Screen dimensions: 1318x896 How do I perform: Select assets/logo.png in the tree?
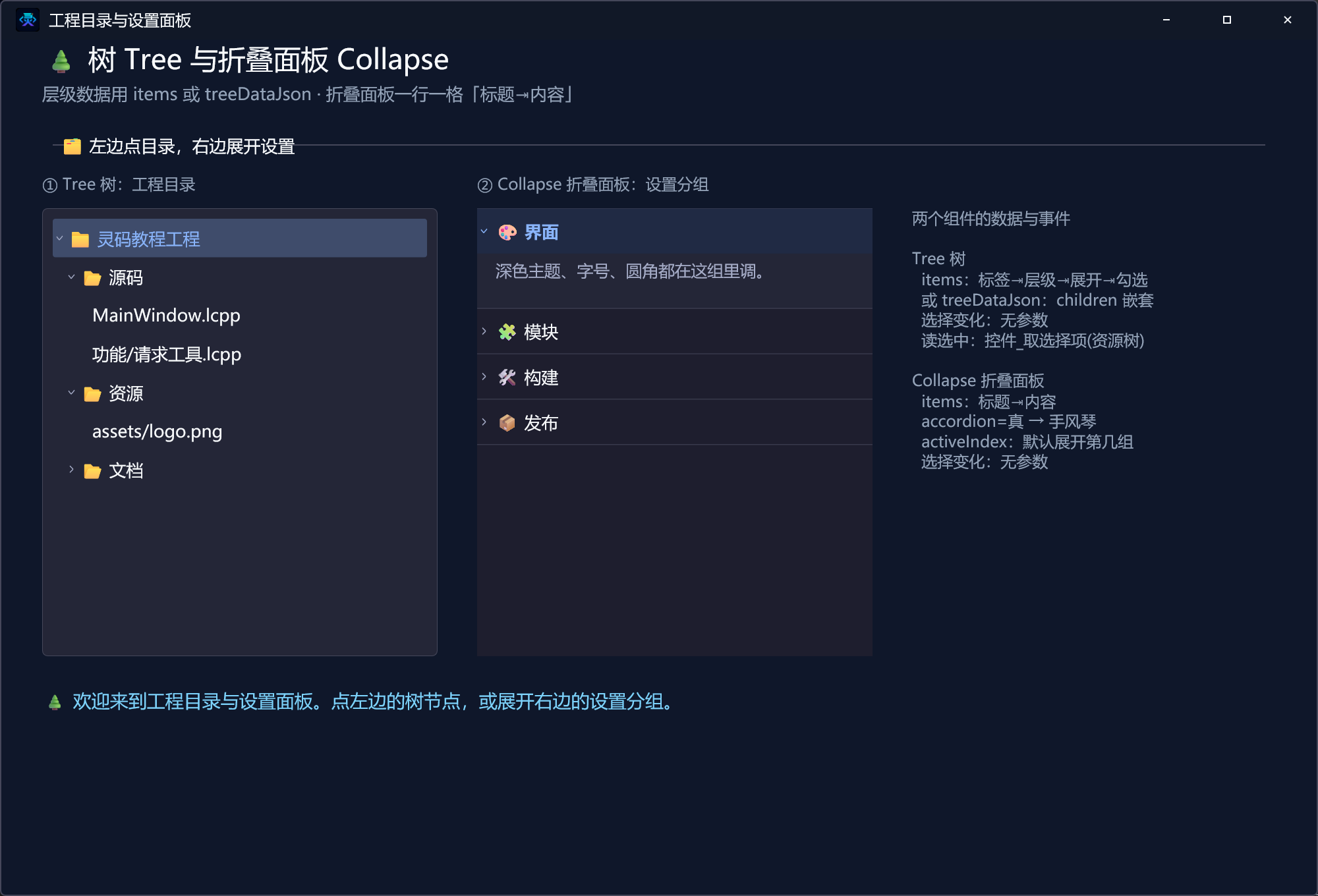158,432
